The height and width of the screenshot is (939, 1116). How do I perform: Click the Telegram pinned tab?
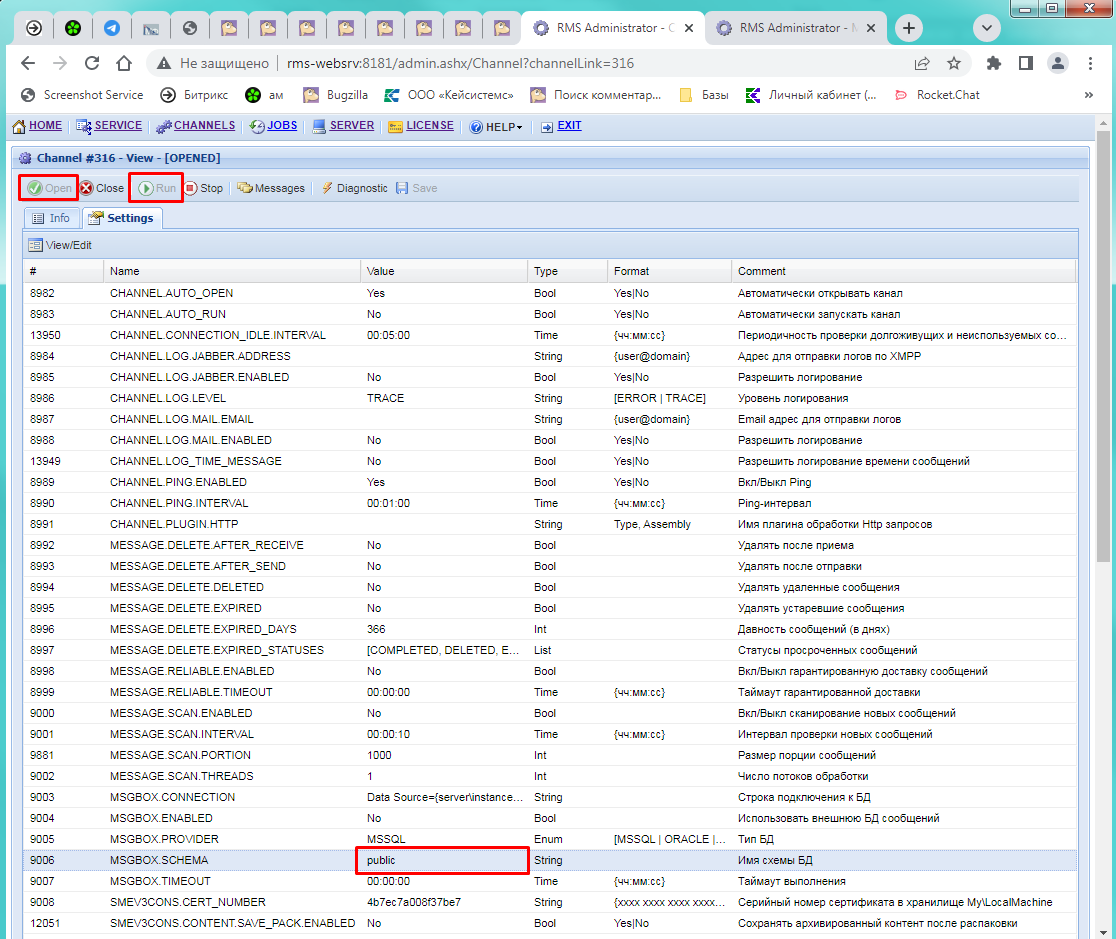[112, 28]
